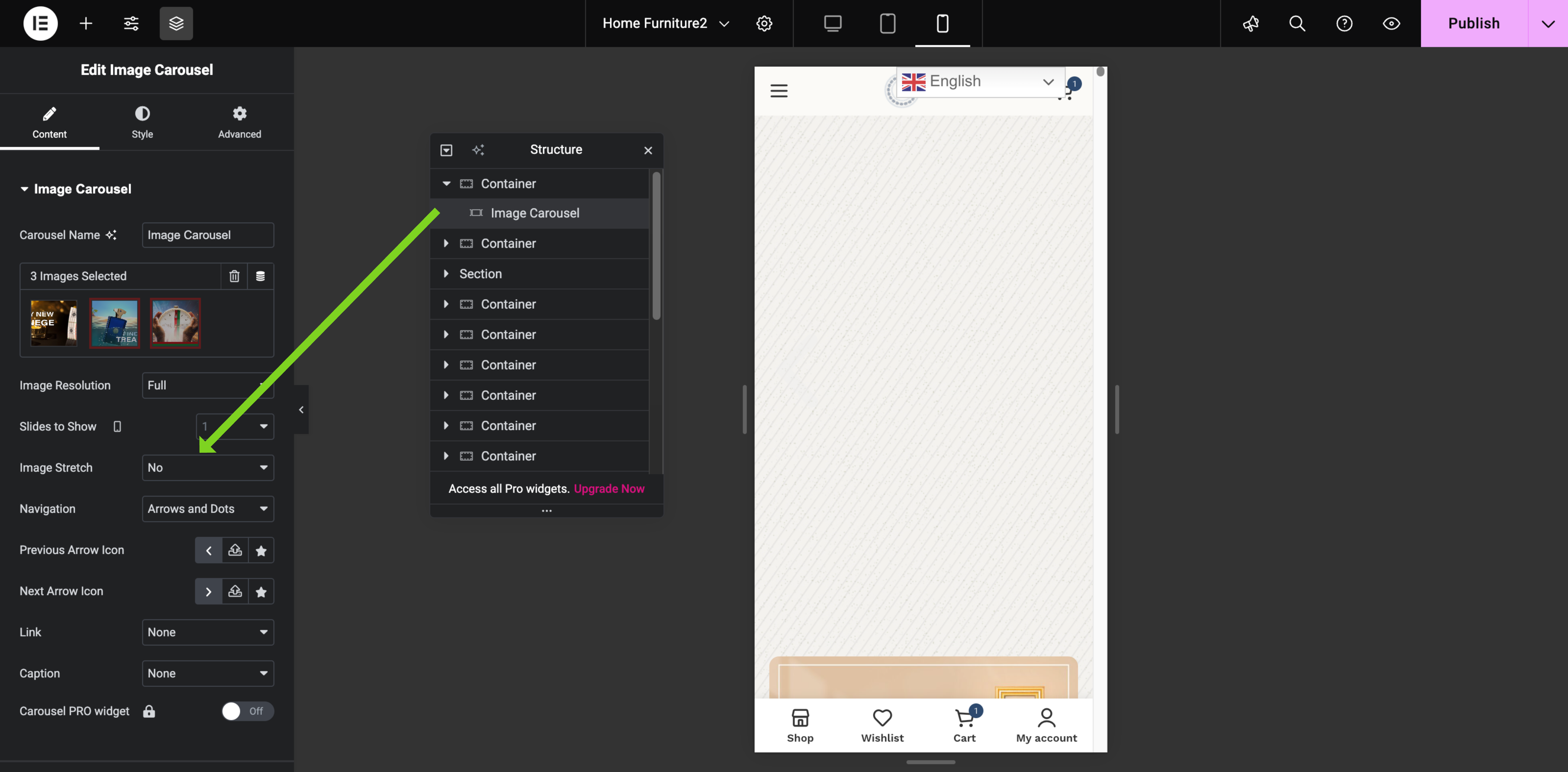Click the AI icon beside Carousel Name
Screen dimensions: 1568x772
111,235
